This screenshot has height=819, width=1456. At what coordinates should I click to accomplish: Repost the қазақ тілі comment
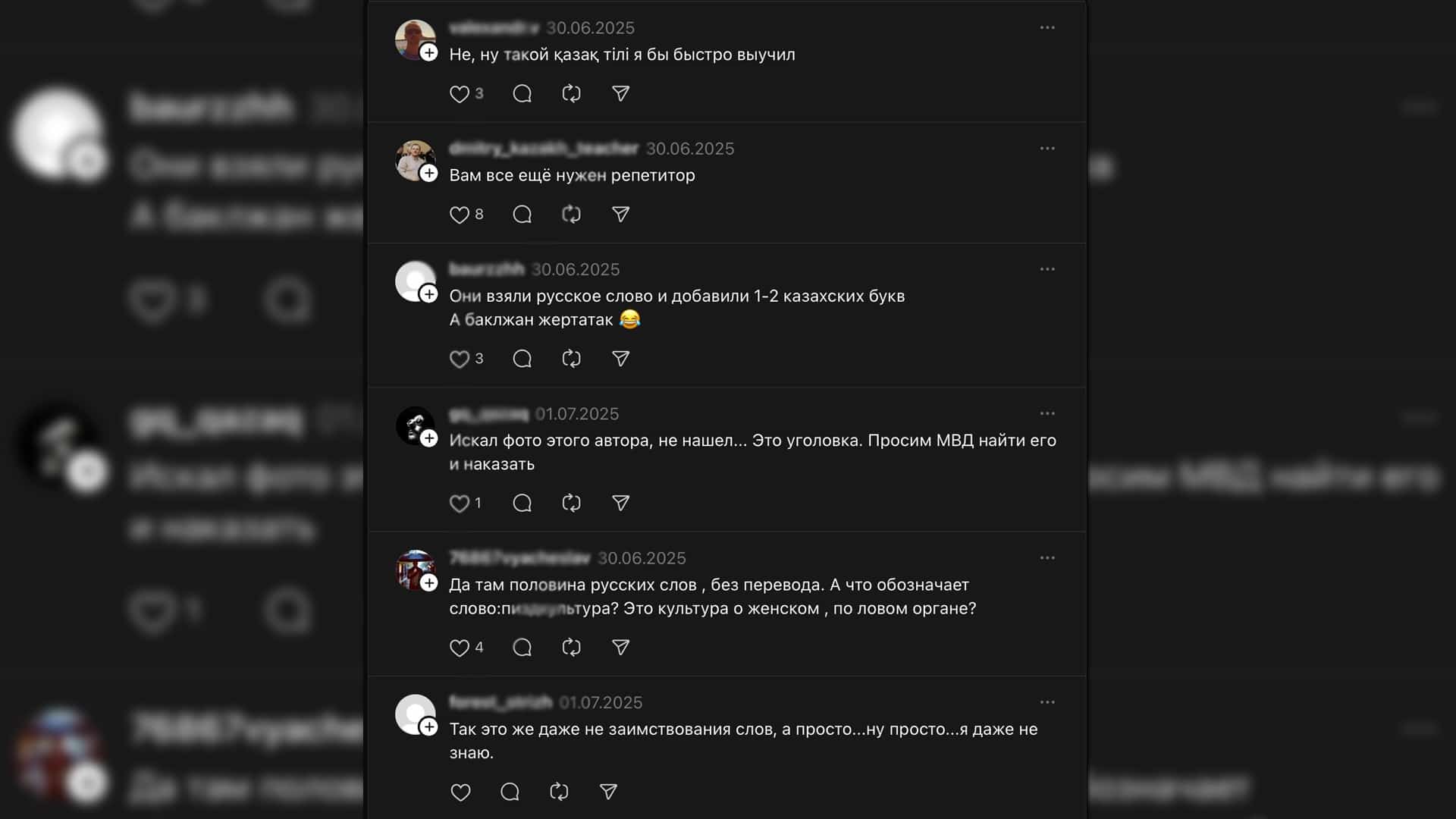(x=571, y=94)
